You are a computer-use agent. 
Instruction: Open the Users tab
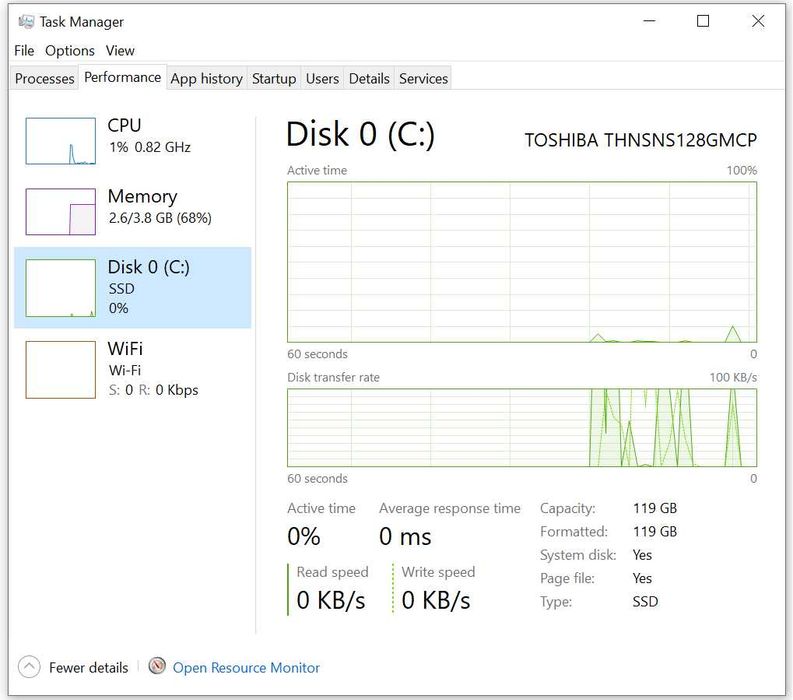pyautogui.click(x=323, y=78)
